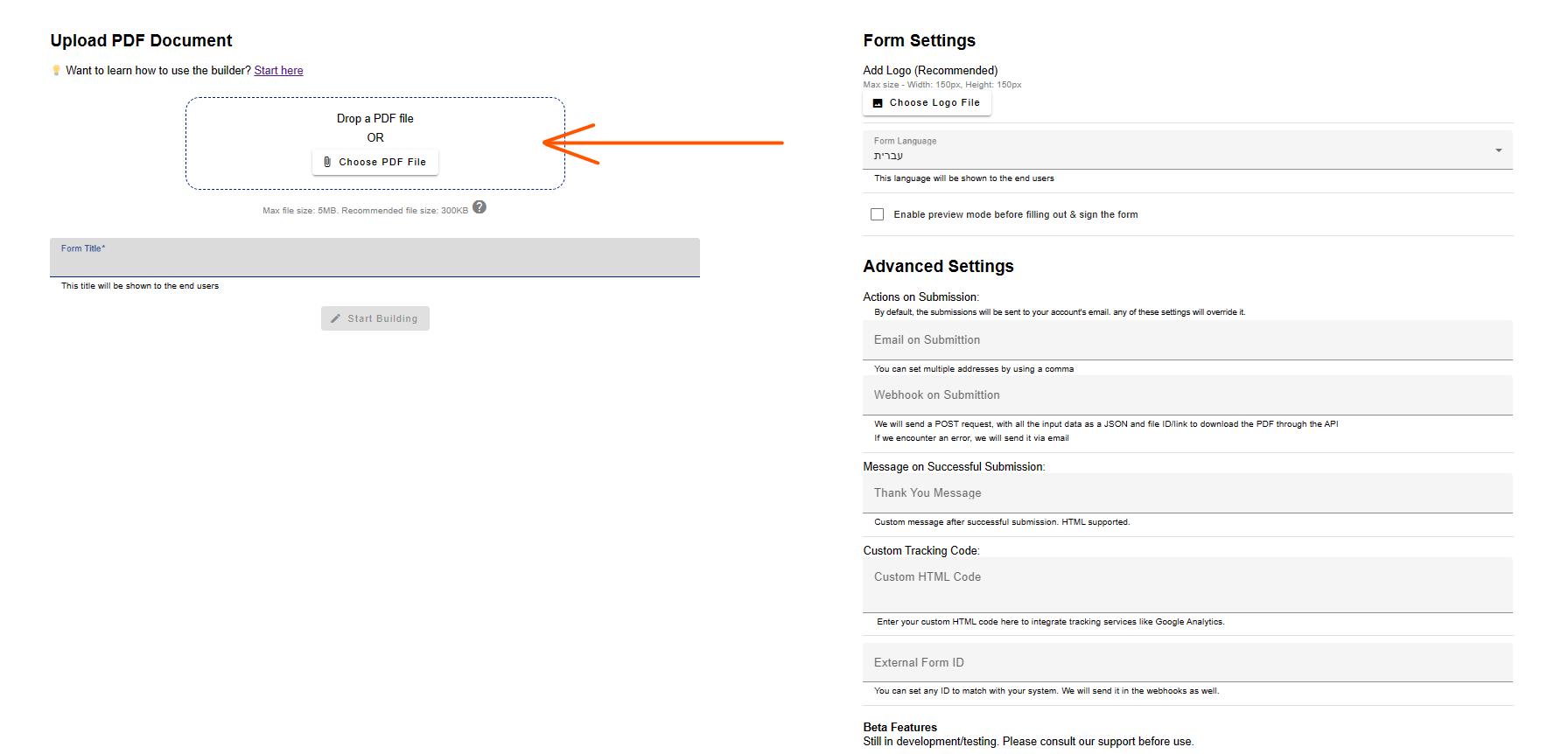Click the question mark help icon

tap(479, 207)
